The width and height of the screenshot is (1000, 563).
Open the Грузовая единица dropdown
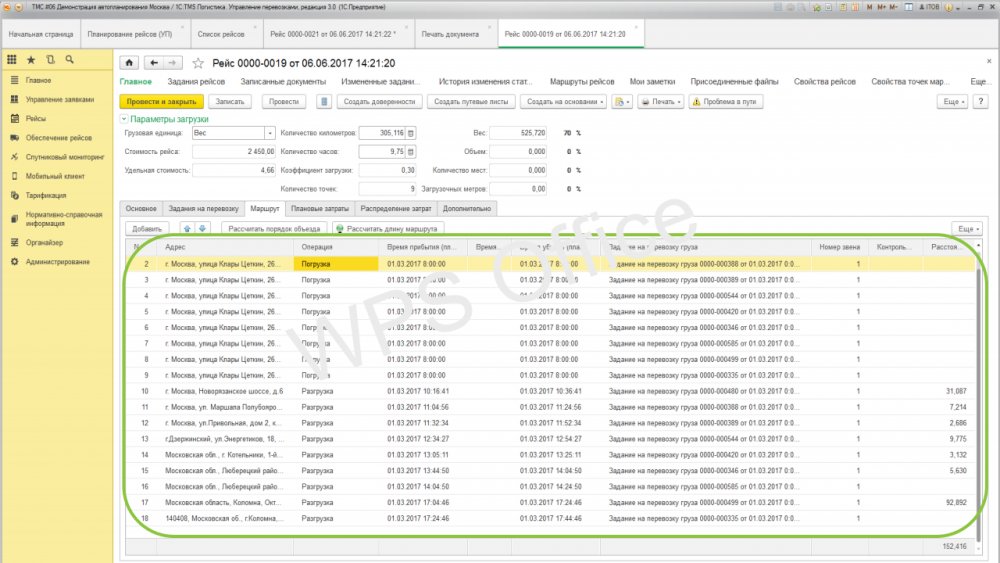point(269,133)
